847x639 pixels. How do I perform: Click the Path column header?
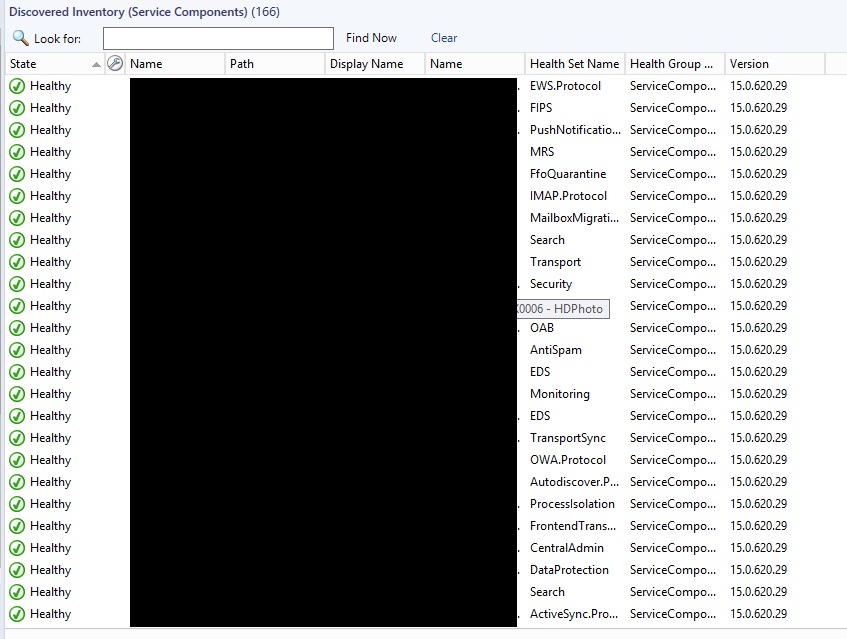tap(242, 64)
